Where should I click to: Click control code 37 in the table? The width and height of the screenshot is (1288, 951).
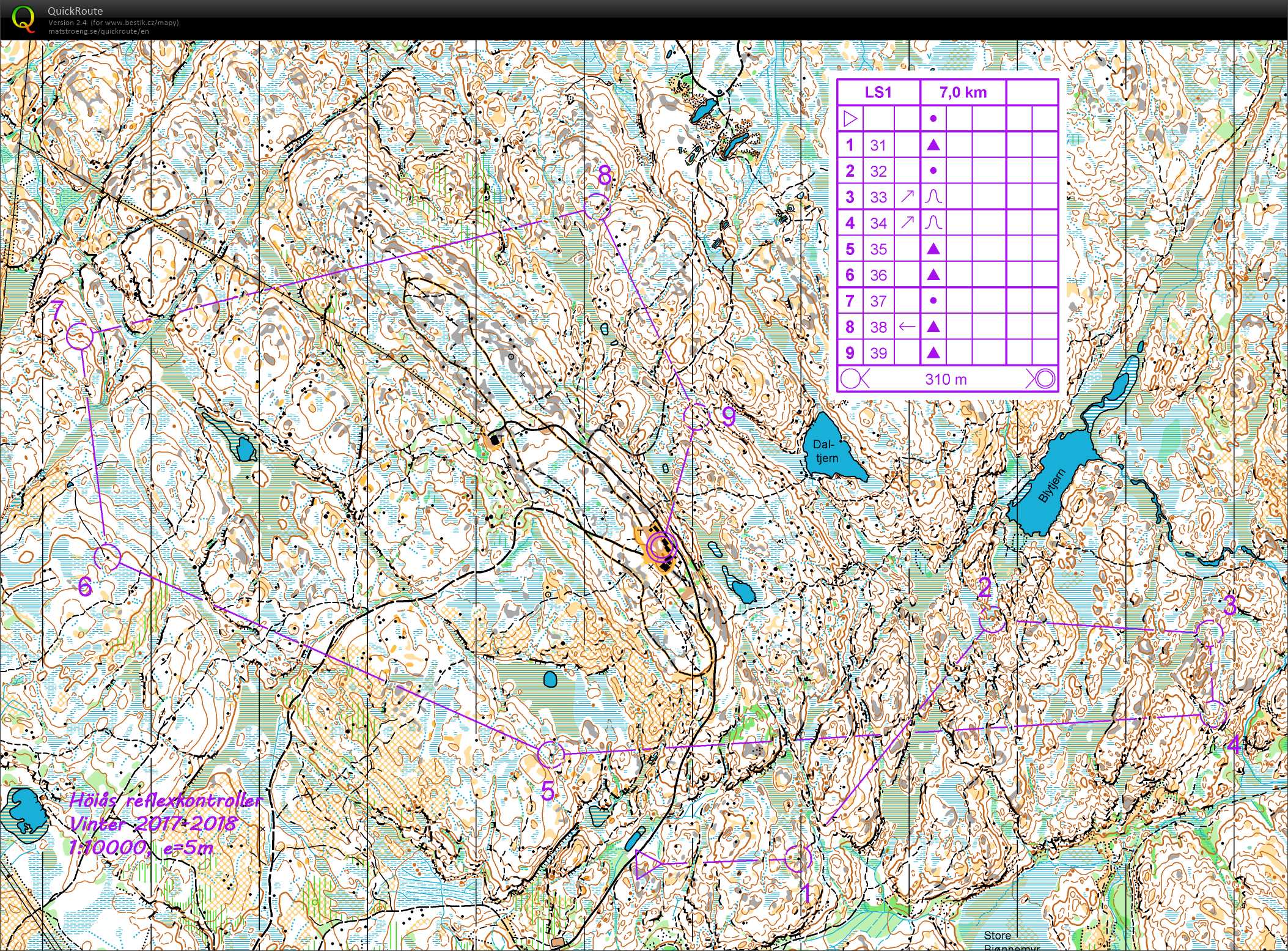(x=878, y=302)
